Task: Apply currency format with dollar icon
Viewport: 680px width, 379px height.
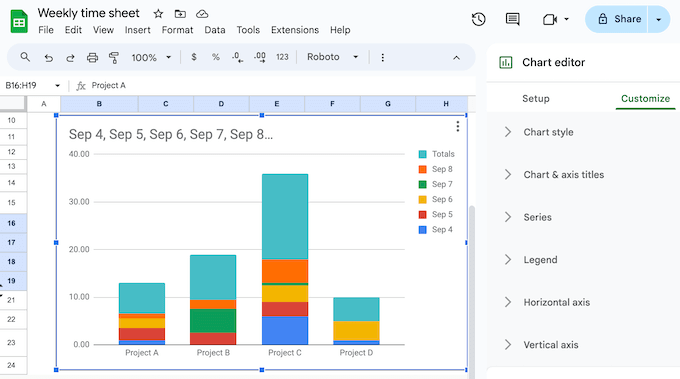Action: (x=194, y=57)
